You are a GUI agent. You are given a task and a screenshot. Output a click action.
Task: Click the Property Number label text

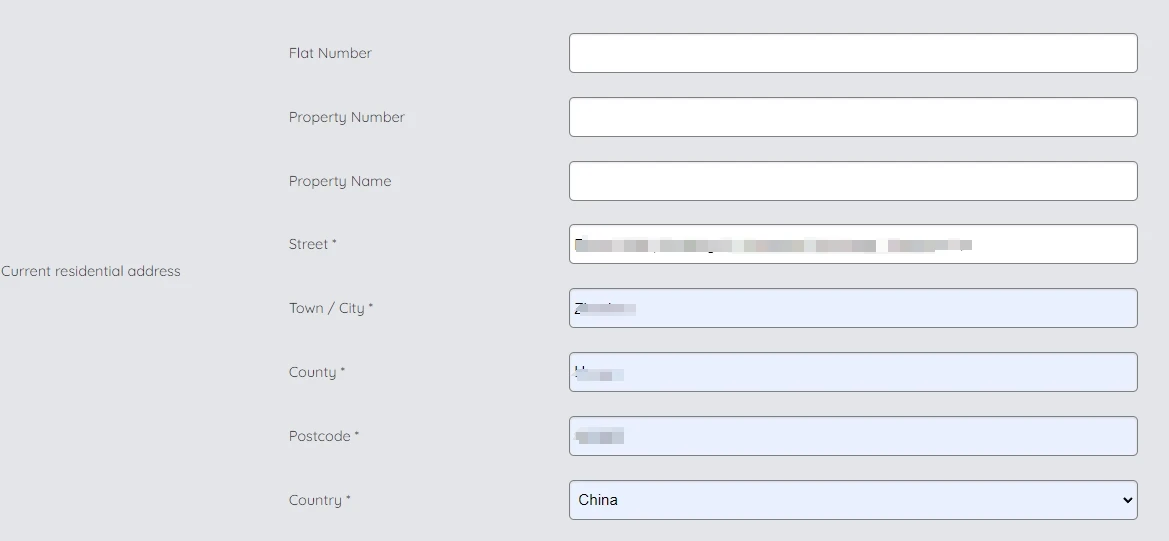click(346, 117)
